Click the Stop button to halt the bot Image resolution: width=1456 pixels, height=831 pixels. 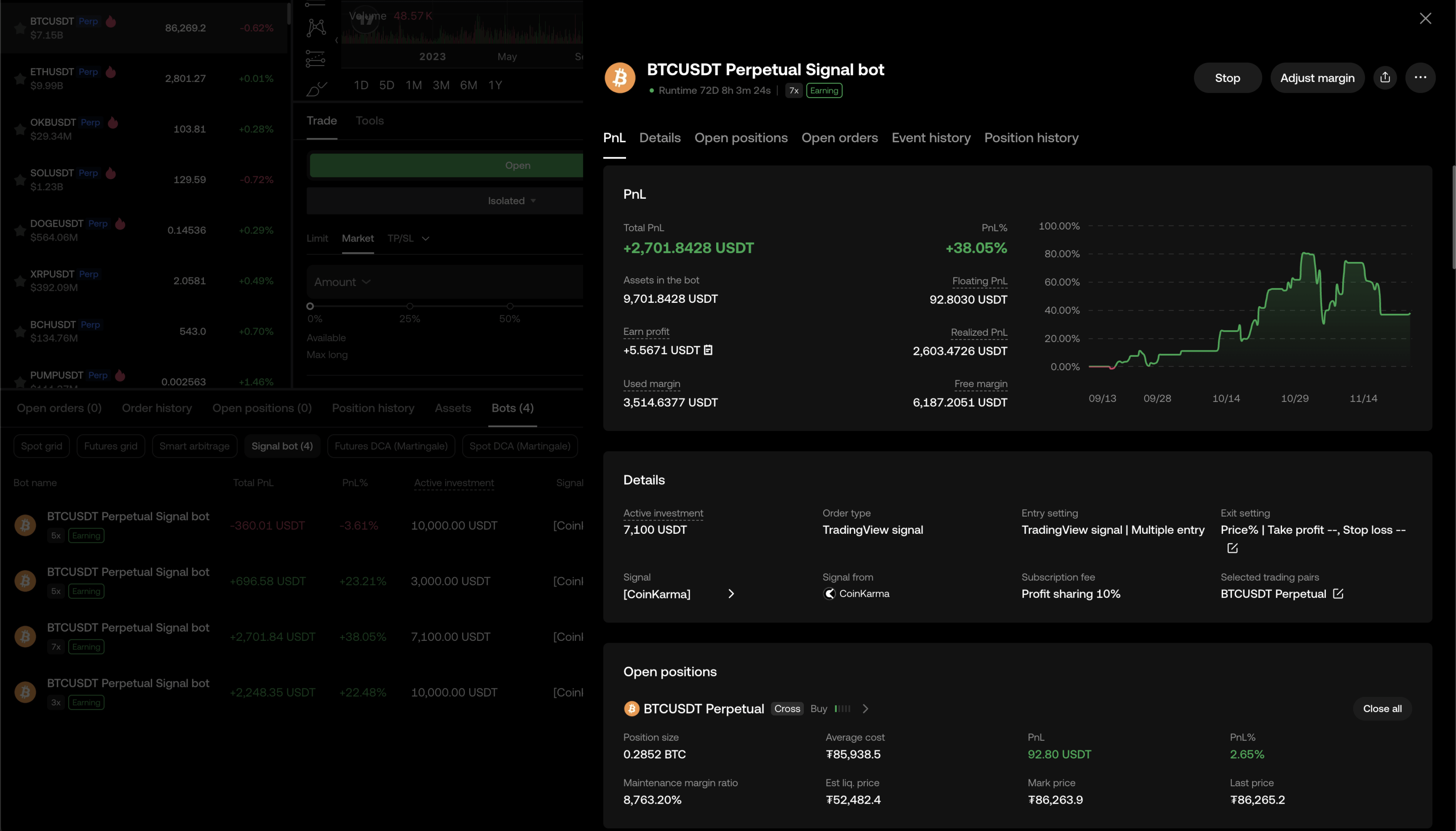pos(1227,77)
